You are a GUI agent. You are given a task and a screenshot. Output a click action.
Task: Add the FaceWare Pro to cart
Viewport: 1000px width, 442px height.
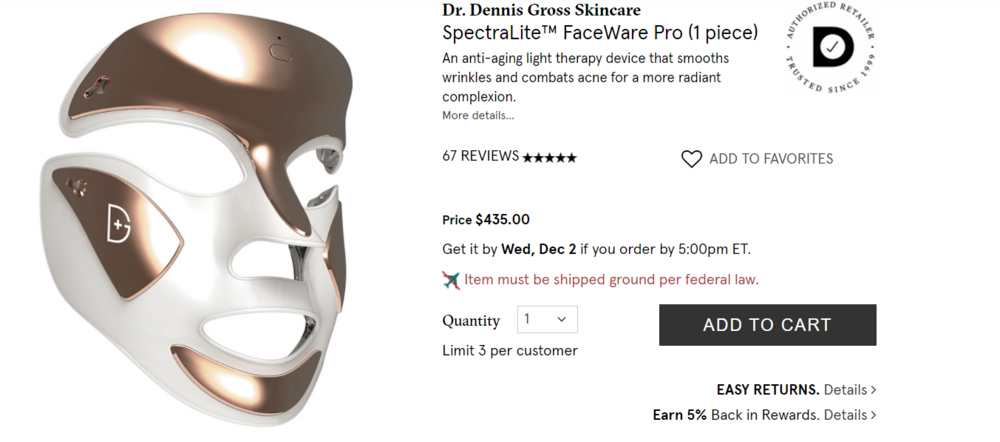(x=767, y=325)
